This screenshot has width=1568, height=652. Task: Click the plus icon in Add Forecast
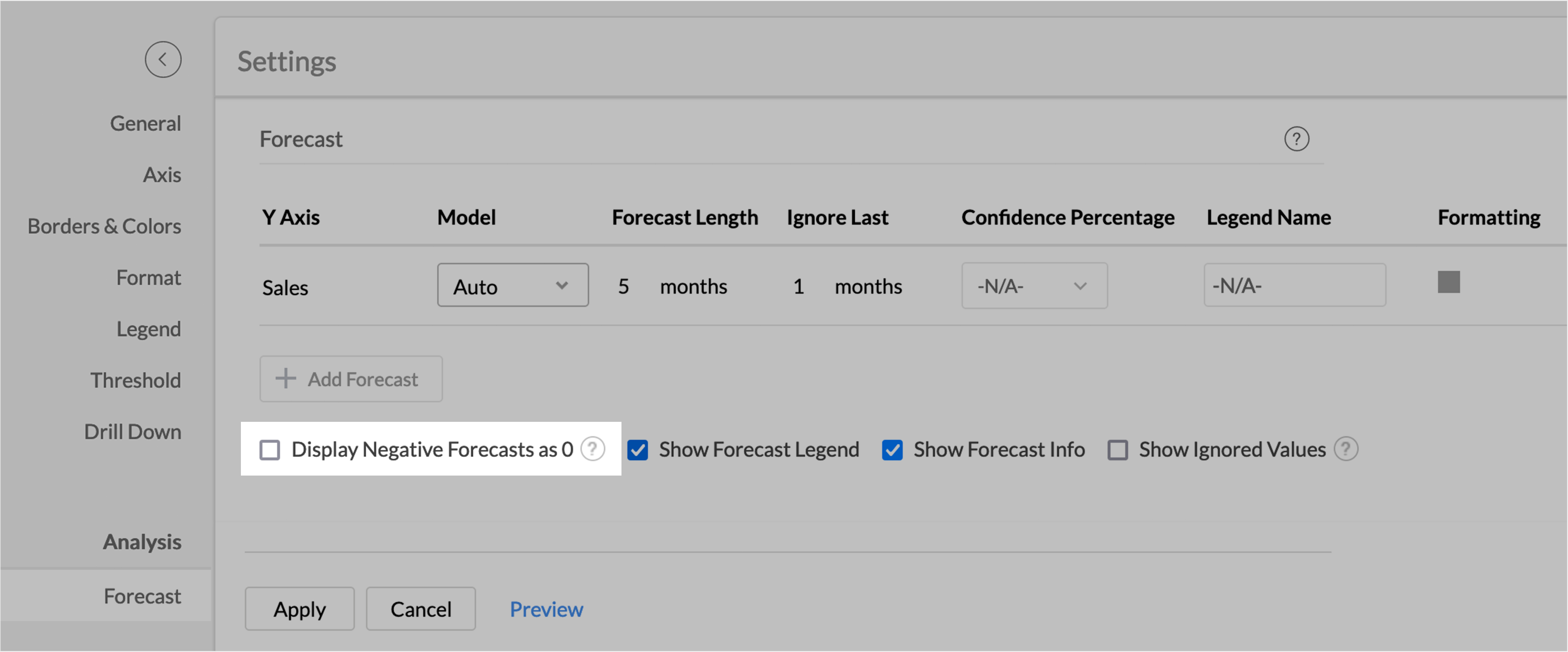286,379
